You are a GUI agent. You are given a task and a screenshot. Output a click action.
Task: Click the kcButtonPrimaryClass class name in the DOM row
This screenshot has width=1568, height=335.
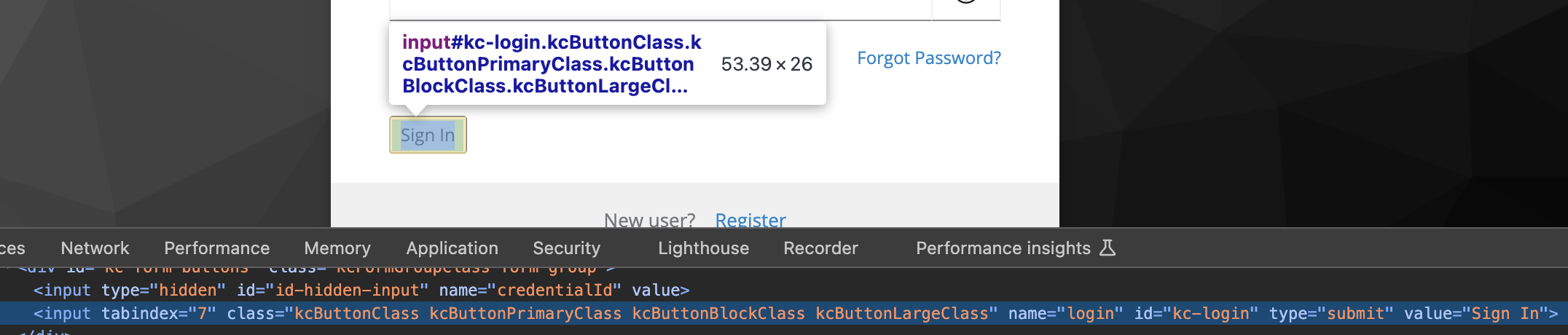525,313
